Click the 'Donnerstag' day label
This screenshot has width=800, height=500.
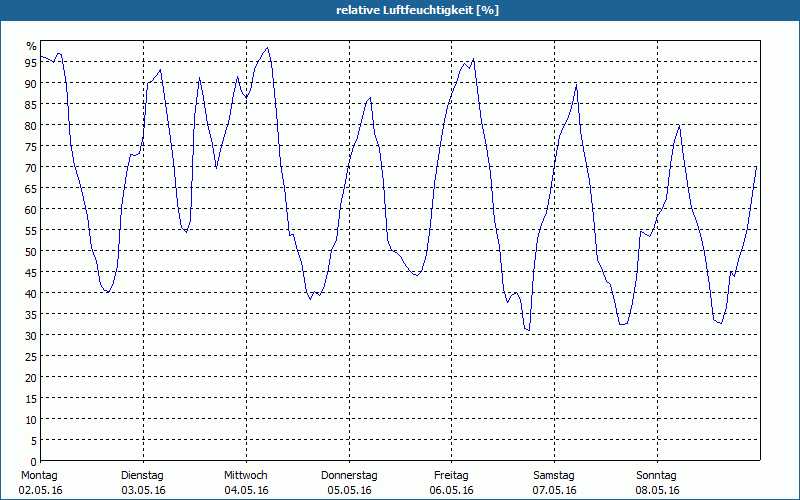coord(349,476)
